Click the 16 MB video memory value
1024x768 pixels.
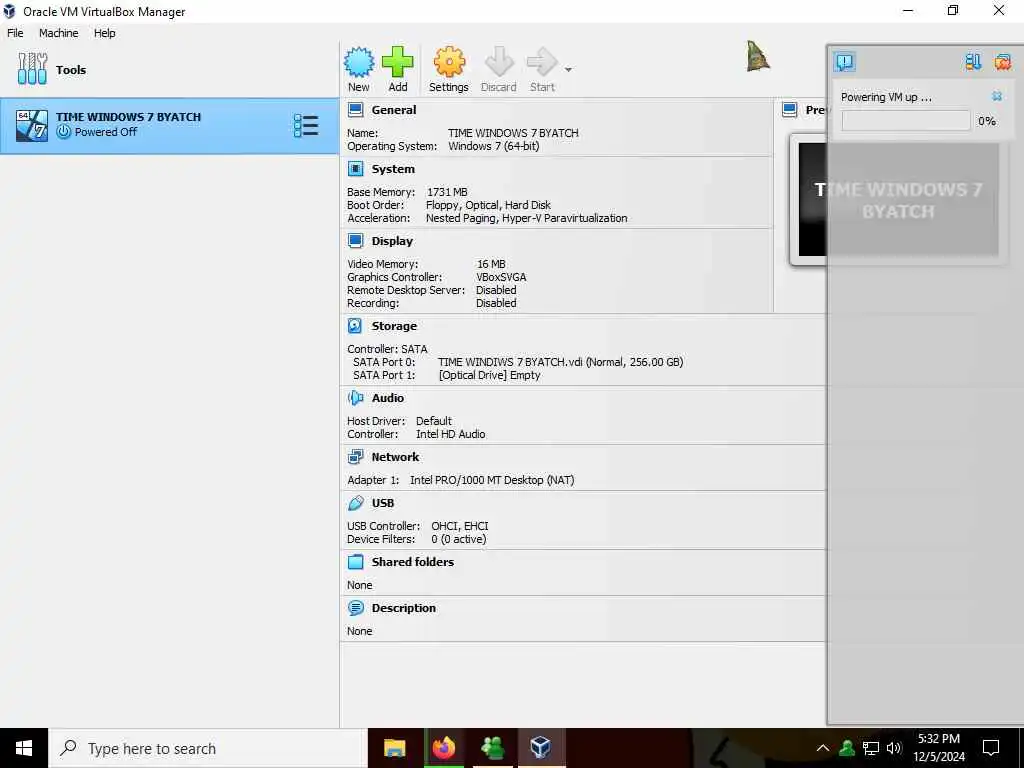[x=491, y=264]
